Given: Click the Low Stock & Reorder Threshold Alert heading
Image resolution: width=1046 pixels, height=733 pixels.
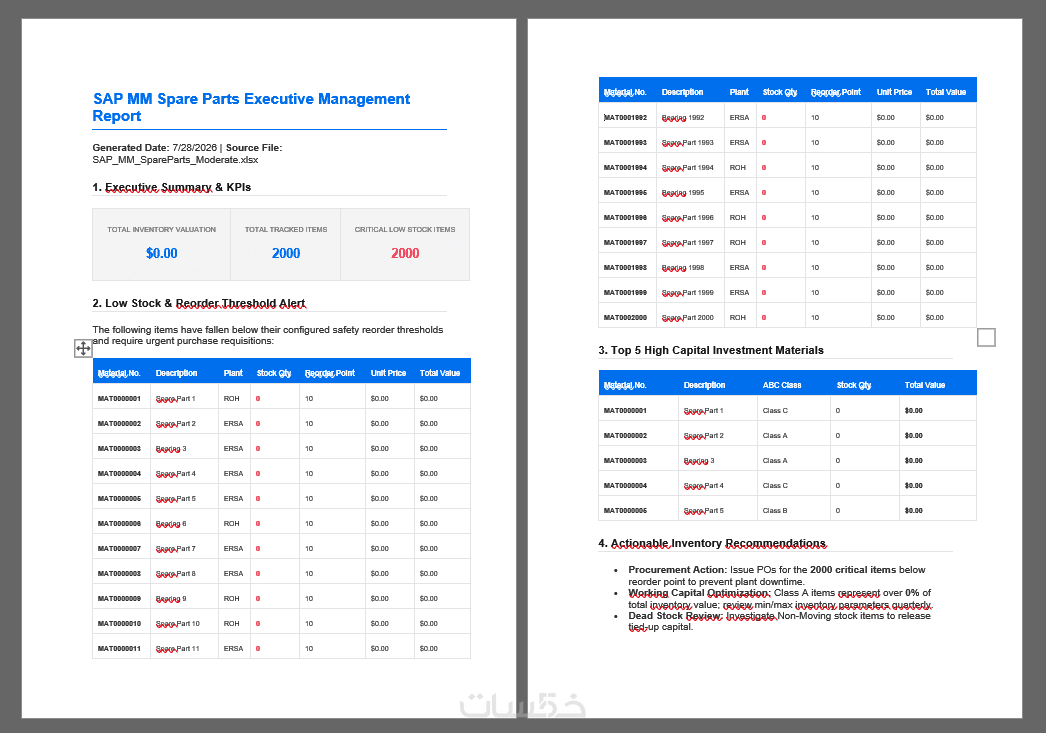Looking at the screenshot, I should coord(199,303).
